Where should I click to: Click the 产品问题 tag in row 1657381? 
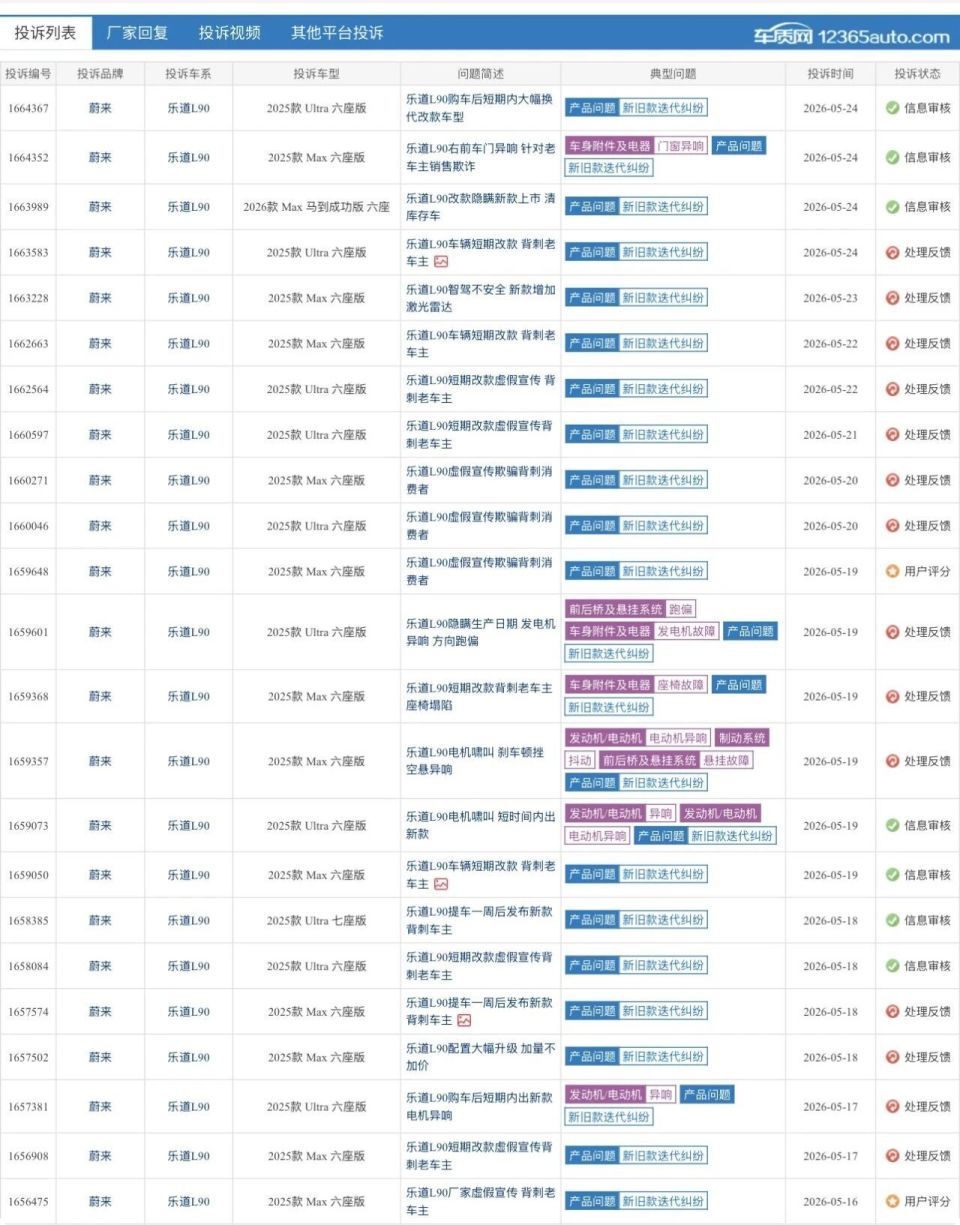pyautogui.click(x=706, y=1095)
